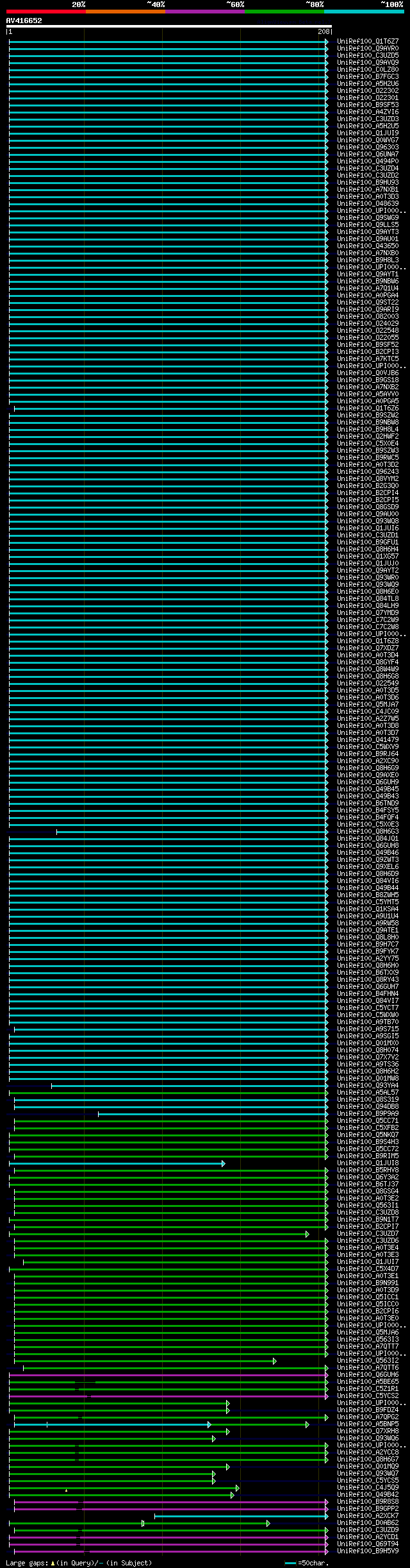Screen dimensions: 410x1568
Task: Select hit label UniRef100_Q8S319
Action: 368,1099
